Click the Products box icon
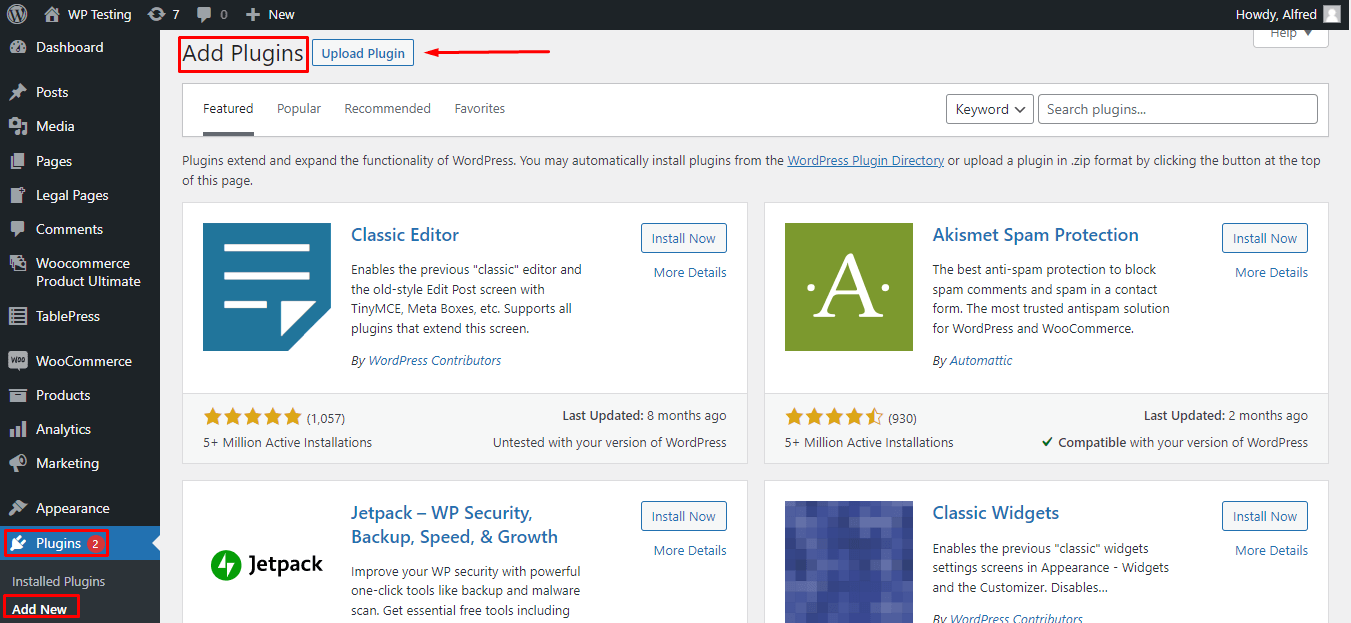The image size is (1351, 623). [17, 395]
